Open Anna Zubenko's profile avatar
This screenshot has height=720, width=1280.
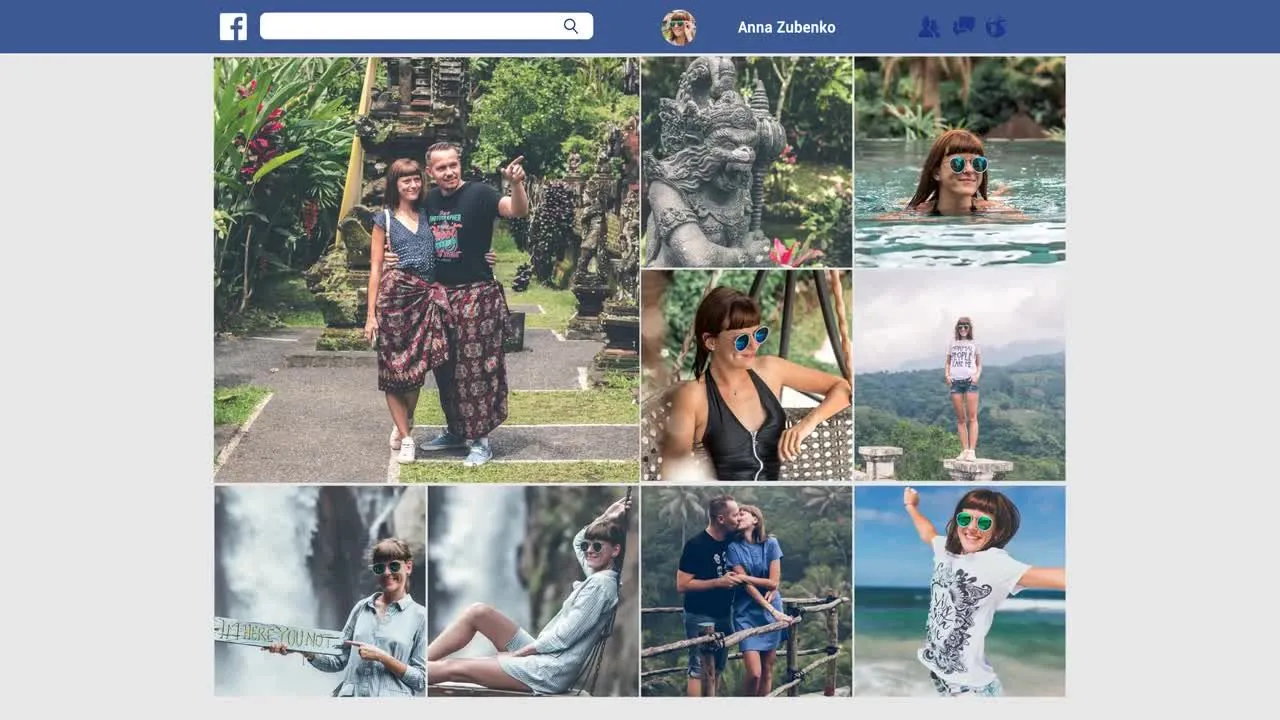[679, 27]
